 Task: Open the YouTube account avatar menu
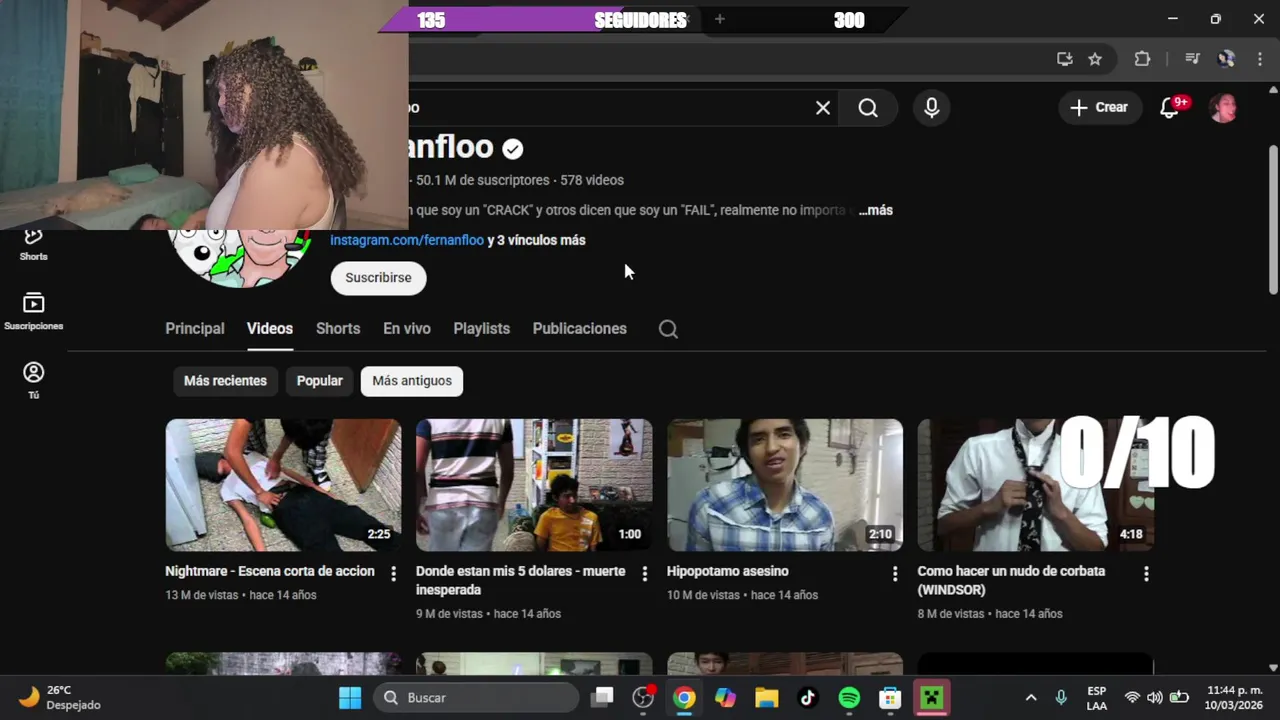pos(1224,108)
